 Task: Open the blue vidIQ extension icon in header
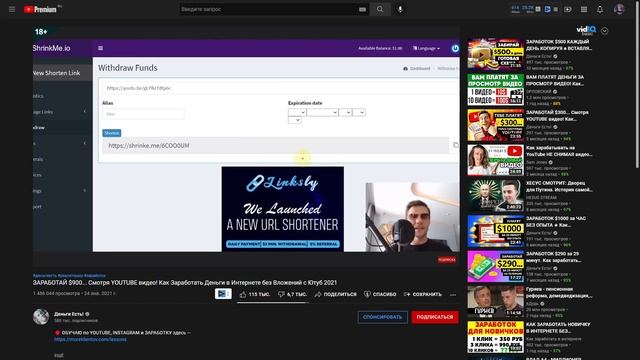[x=547, y=9]
